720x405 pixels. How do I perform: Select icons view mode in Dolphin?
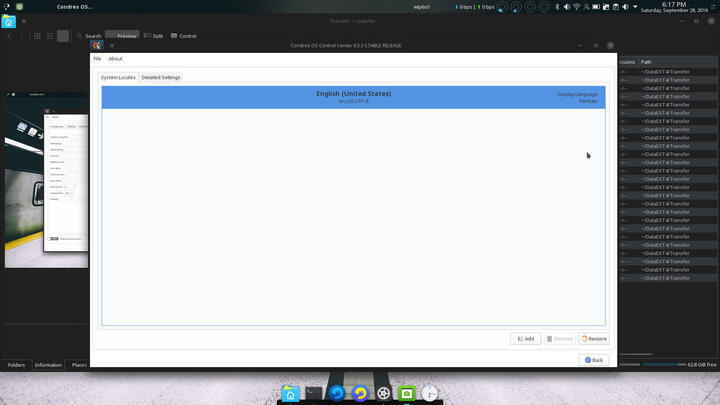pyautogui.click(x=38, y=36)
